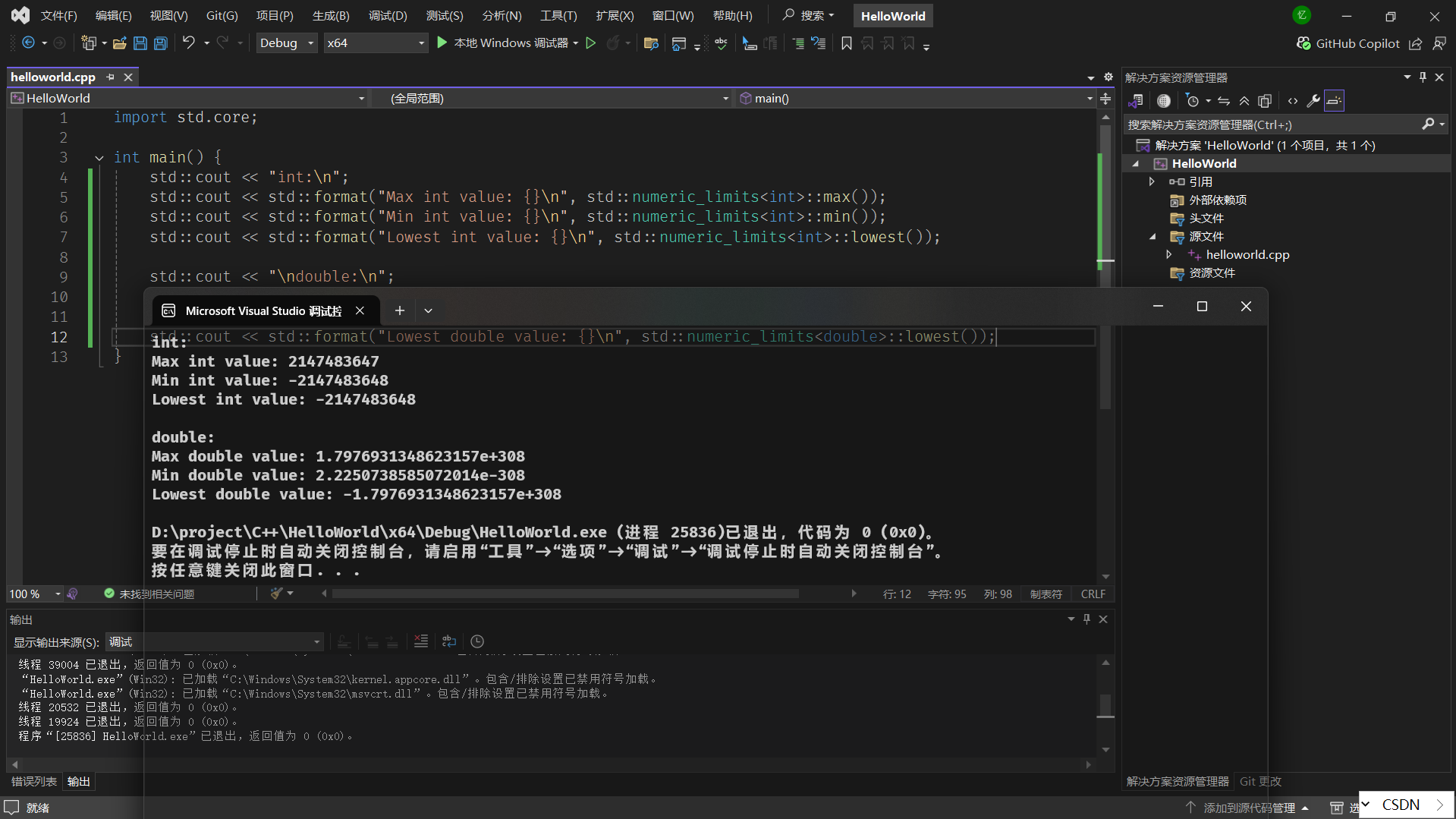Open GitHub Copilot from the top-right
Image resolution: width=1456 pixels, height=819 pixels.
(1348, 43)
